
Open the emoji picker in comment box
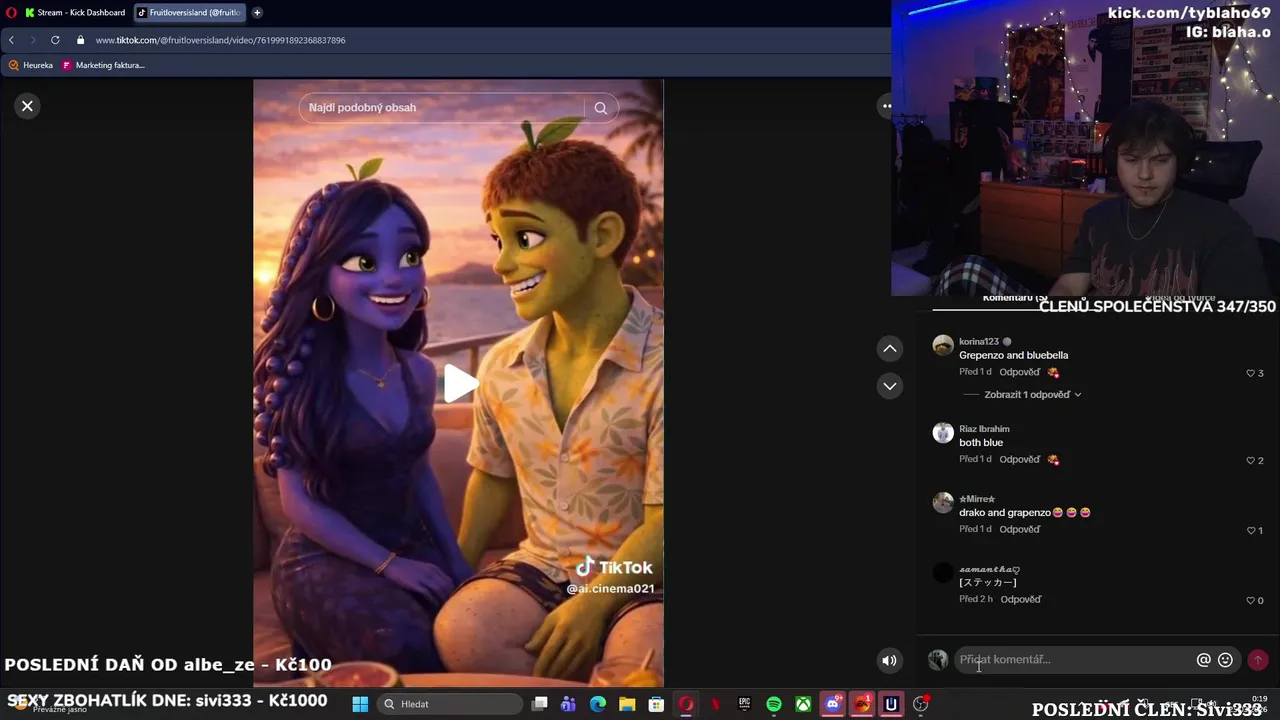[x=1225, y=660]
